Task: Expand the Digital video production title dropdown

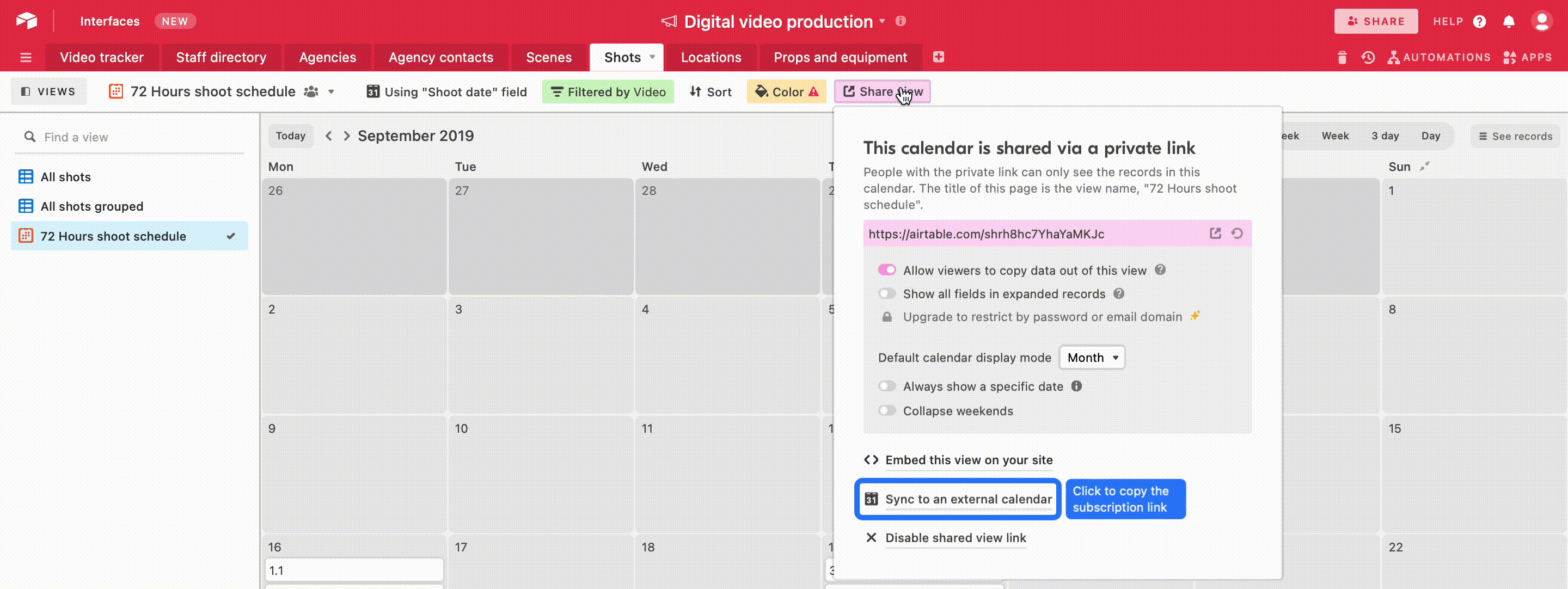Action: point(882,21)
